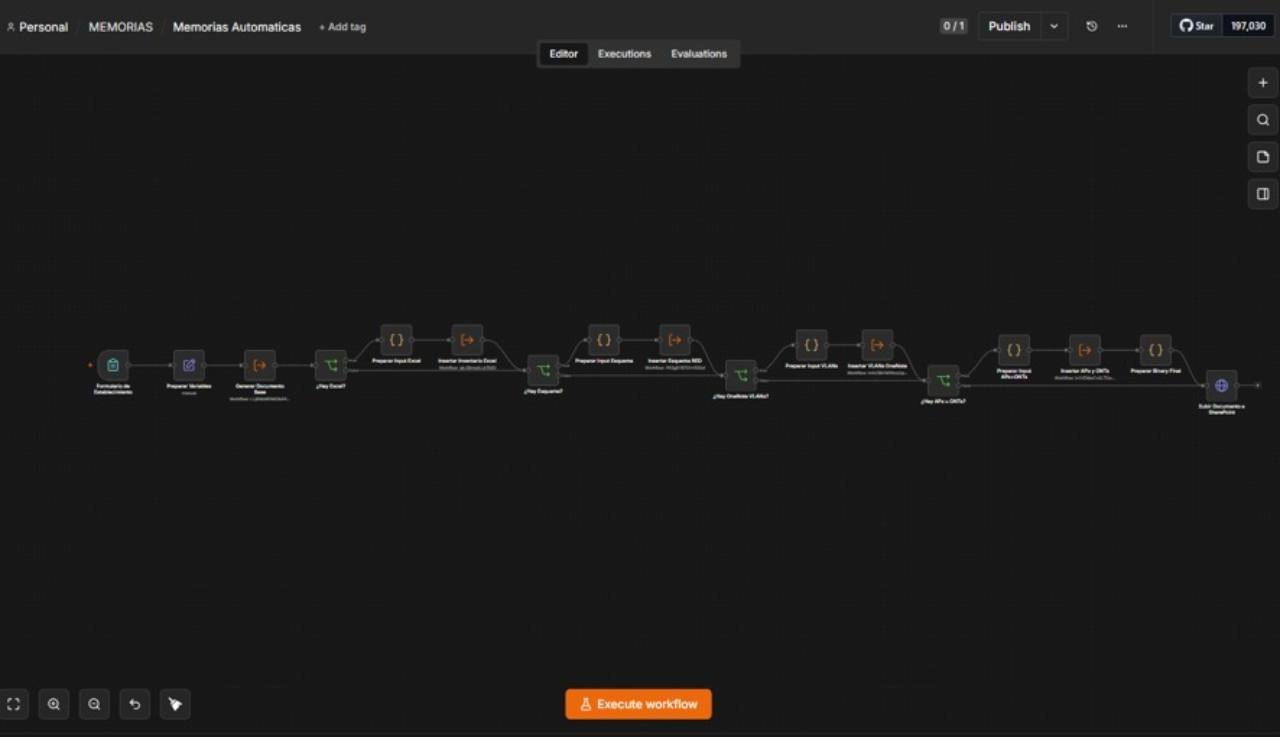Select the Insertar VLANs OneNote node
This screenshot has height=737, width=1280.
click(x=877, y=345)
